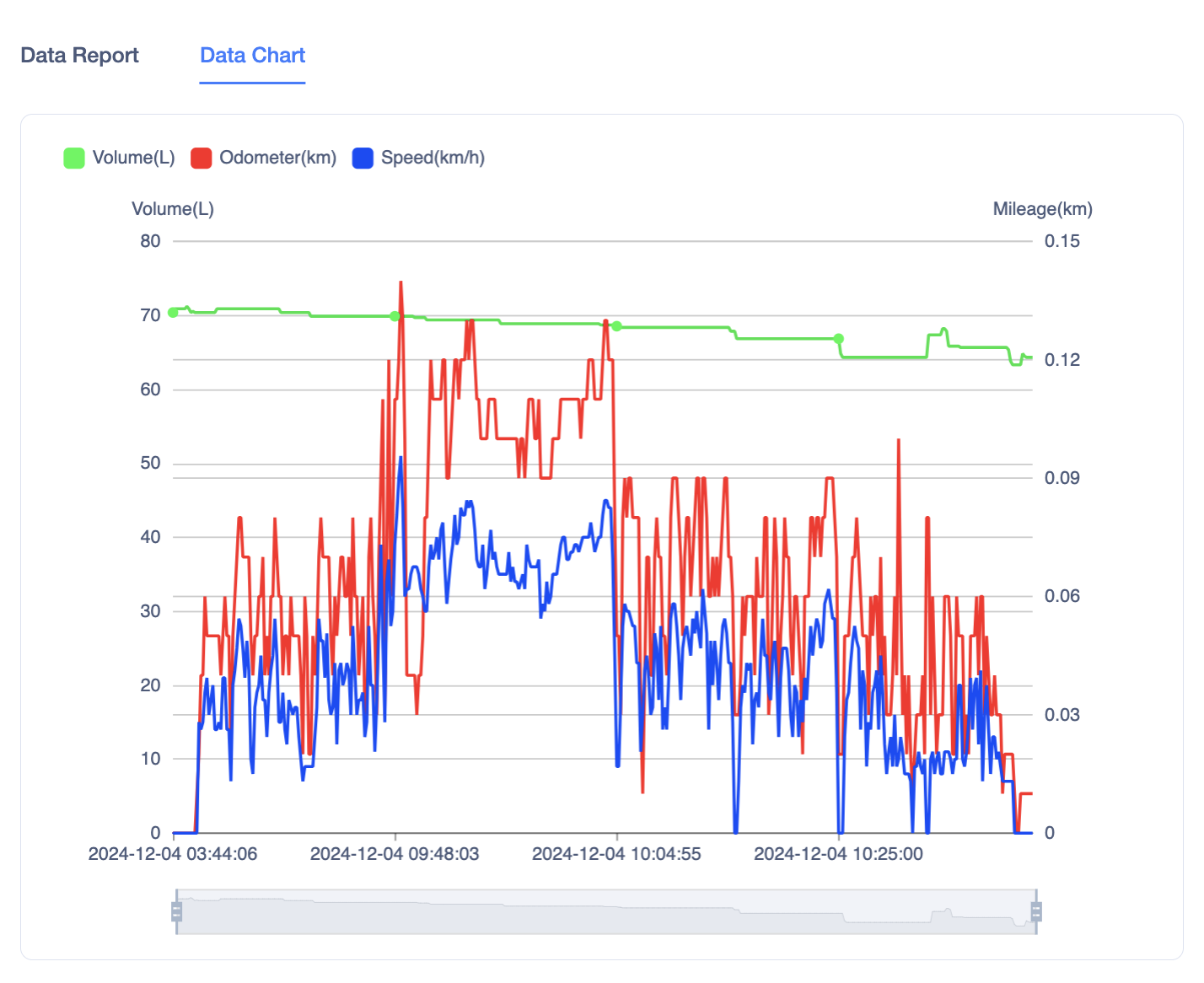The image size is (1204, 983).
Task: Click the 2024-12-04 09:48:03 axis label
Action: (395, 854)
